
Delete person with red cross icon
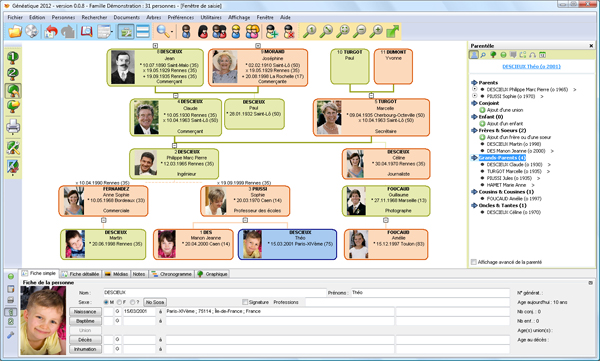coord(289,31)
